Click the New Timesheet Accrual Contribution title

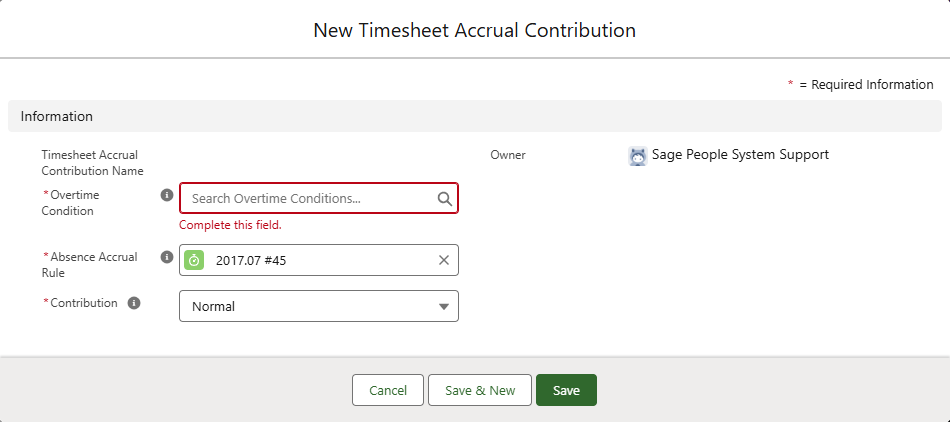[x=475, y=30]
